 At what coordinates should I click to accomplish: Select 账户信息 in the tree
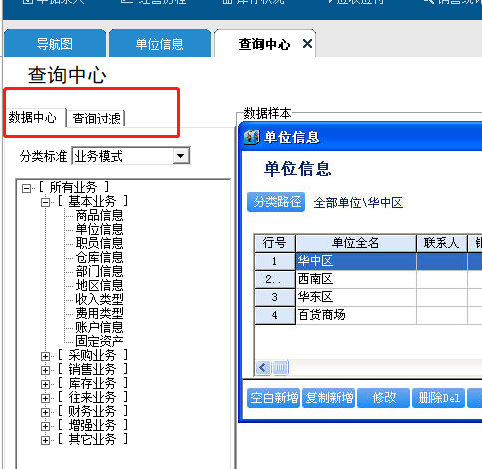[99, 327]
